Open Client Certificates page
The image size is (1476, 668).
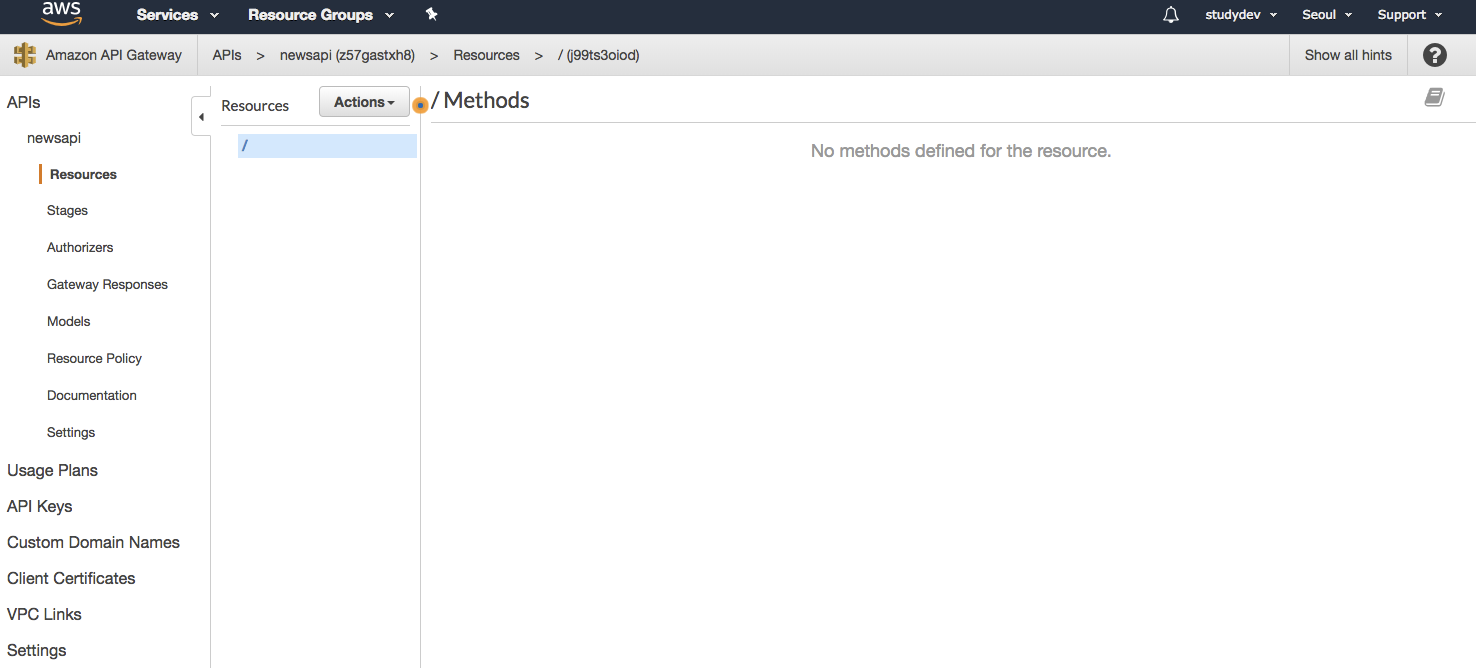[71, 578]
